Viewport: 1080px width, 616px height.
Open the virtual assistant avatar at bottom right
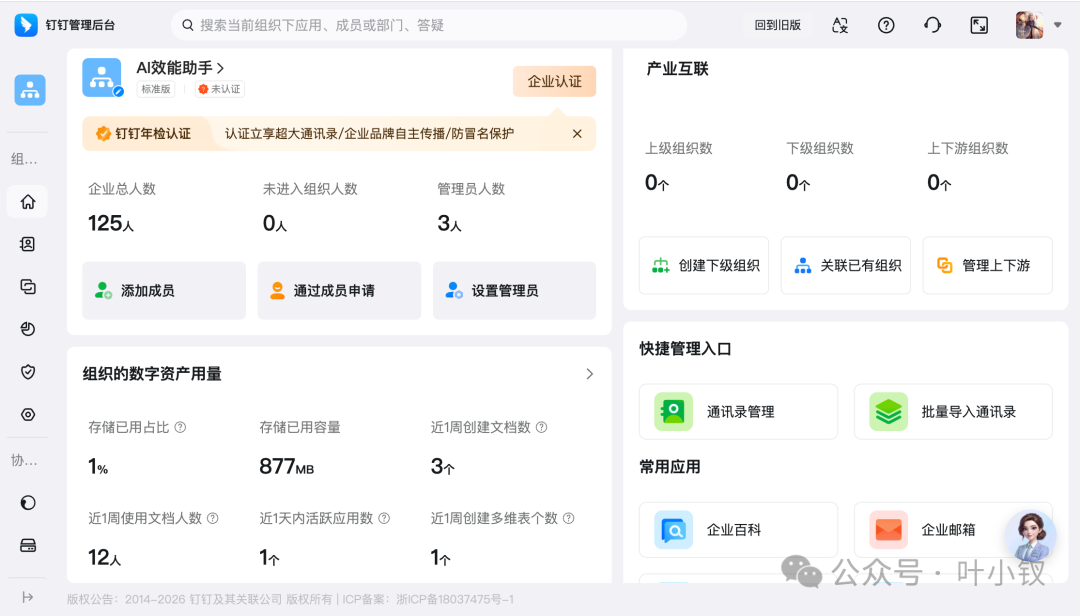tap(1030, 535)
